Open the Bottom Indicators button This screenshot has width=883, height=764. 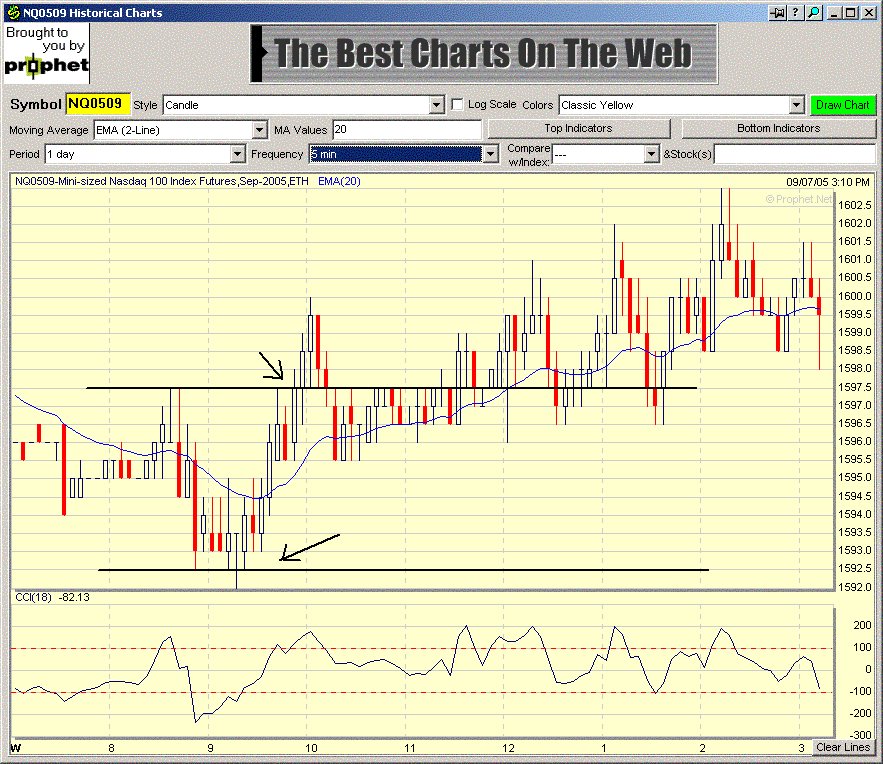coord(778,128)
